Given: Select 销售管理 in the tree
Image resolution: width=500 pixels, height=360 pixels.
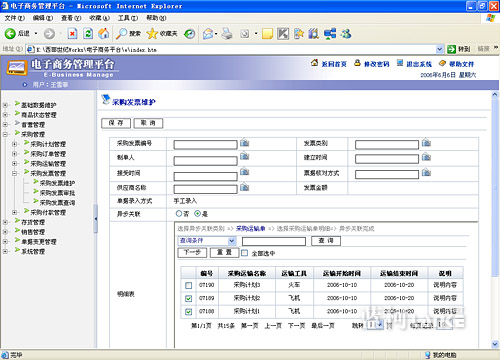Looking at the screenshot, I should pyautogui.click(x=33, y=232).
